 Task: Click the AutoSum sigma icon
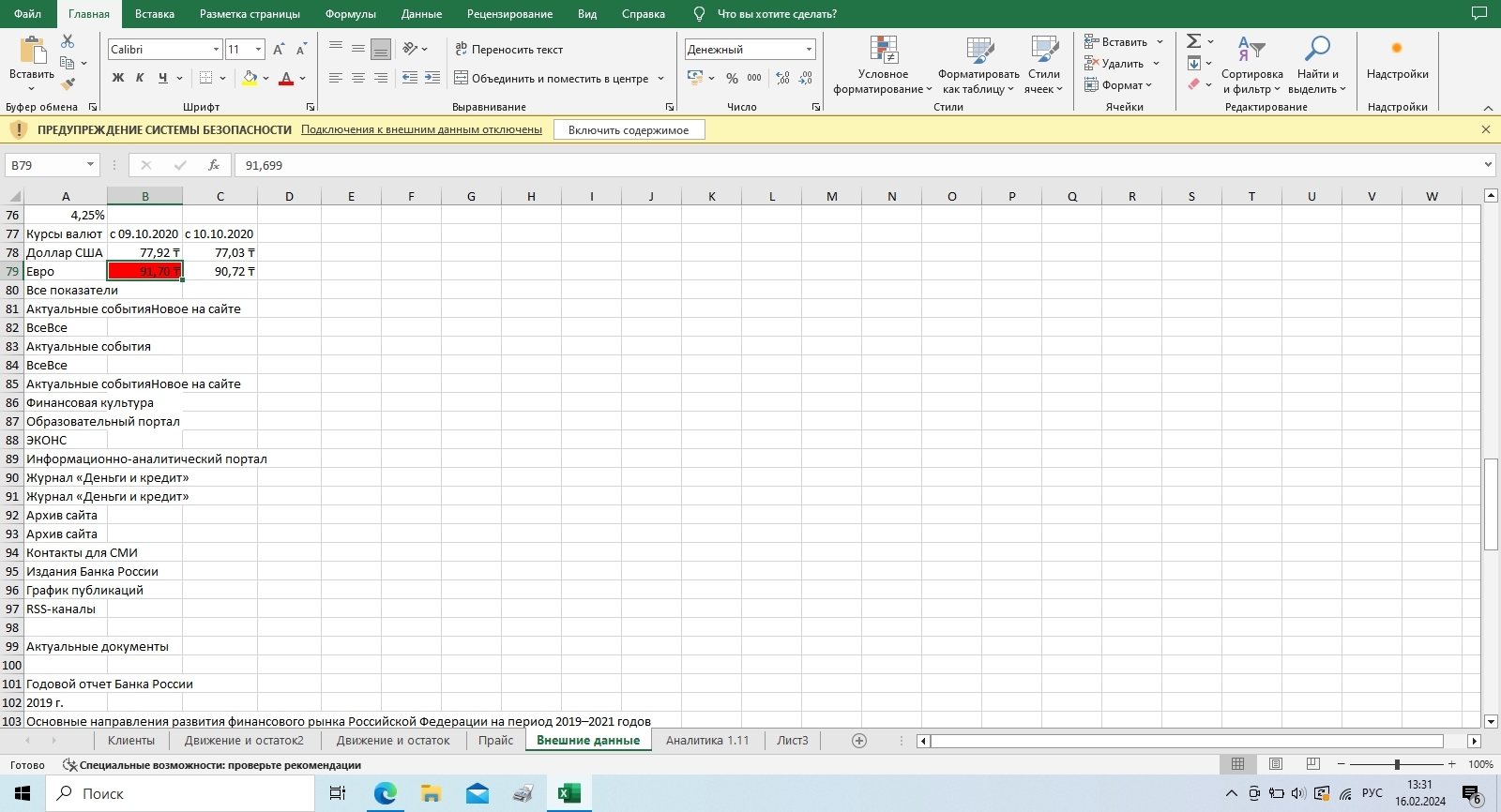pyautogui.click(x=1193, y=41)
